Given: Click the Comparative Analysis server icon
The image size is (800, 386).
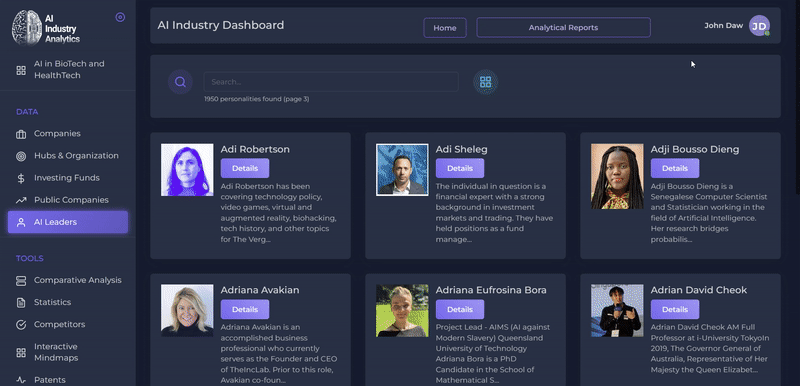Looking at the screenshot, I should tap(21, 281).
